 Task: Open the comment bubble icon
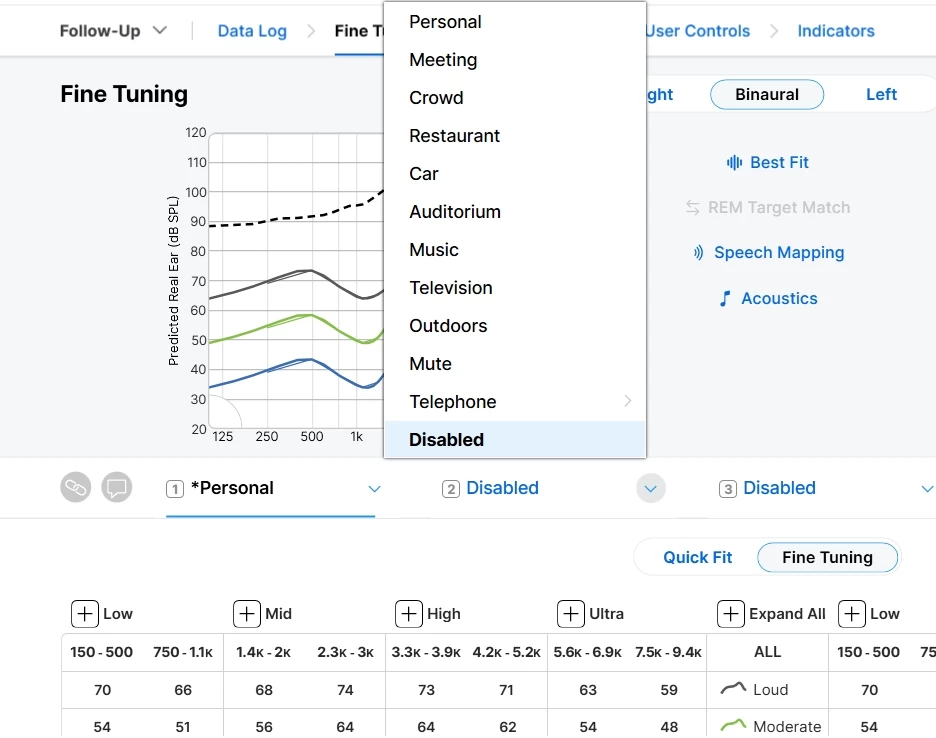117,487
